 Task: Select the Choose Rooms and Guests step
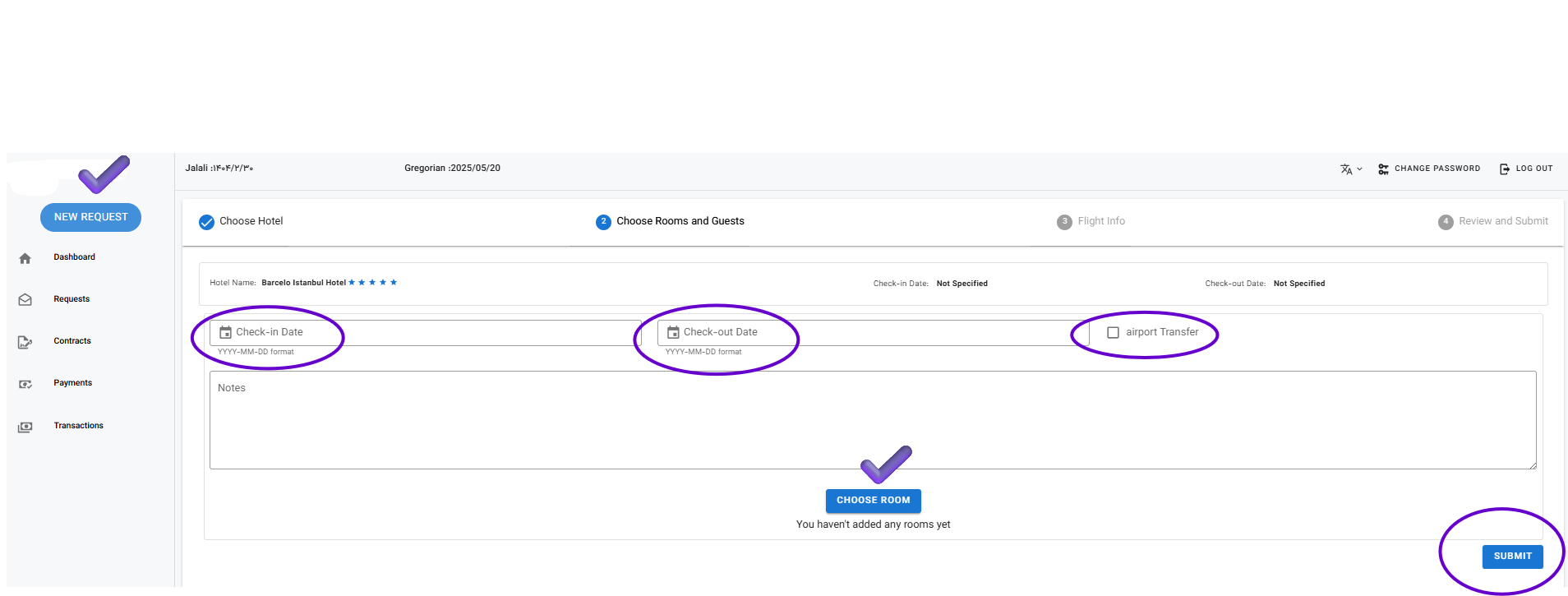pos(670,221)
